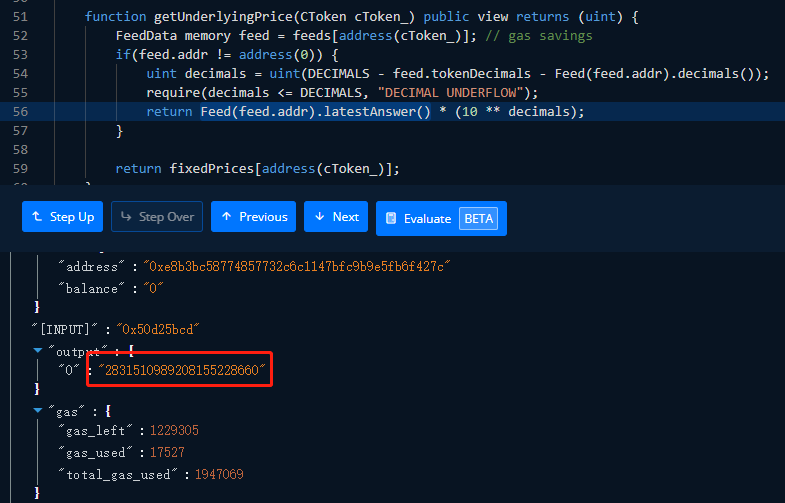Select total_gas_used value 1947069

(219, 474)
